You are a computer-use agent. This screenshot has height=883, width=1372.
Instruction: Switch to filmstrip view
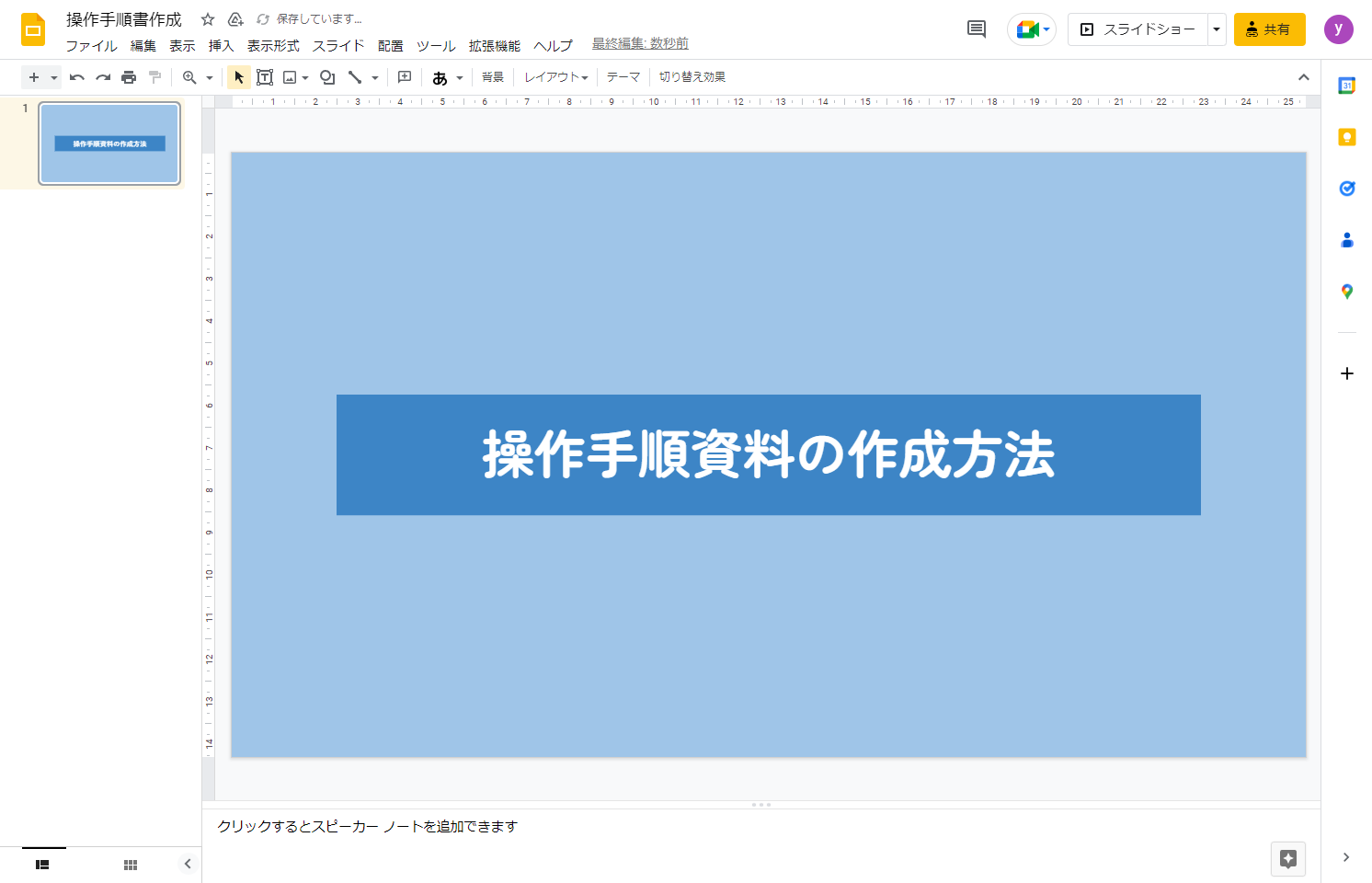(42, 865)
